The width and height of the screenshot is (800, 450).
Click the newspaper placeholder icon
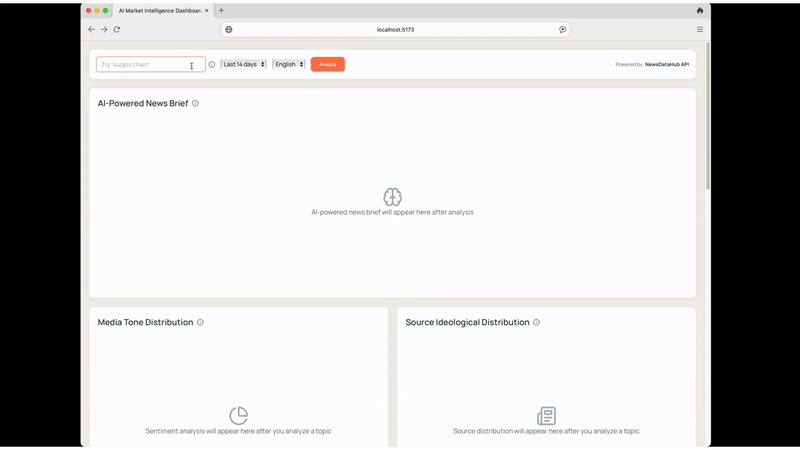tap(546, 415)
